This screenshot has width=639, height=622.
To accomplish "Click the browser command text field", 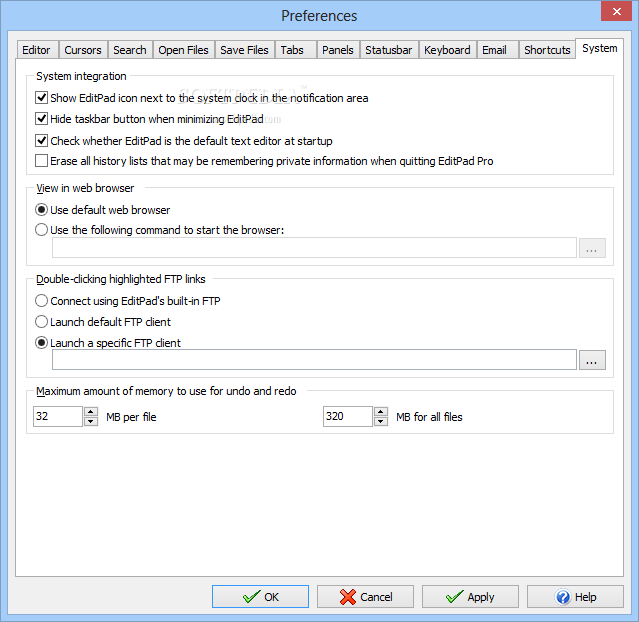I will click(x=314, y=248).
